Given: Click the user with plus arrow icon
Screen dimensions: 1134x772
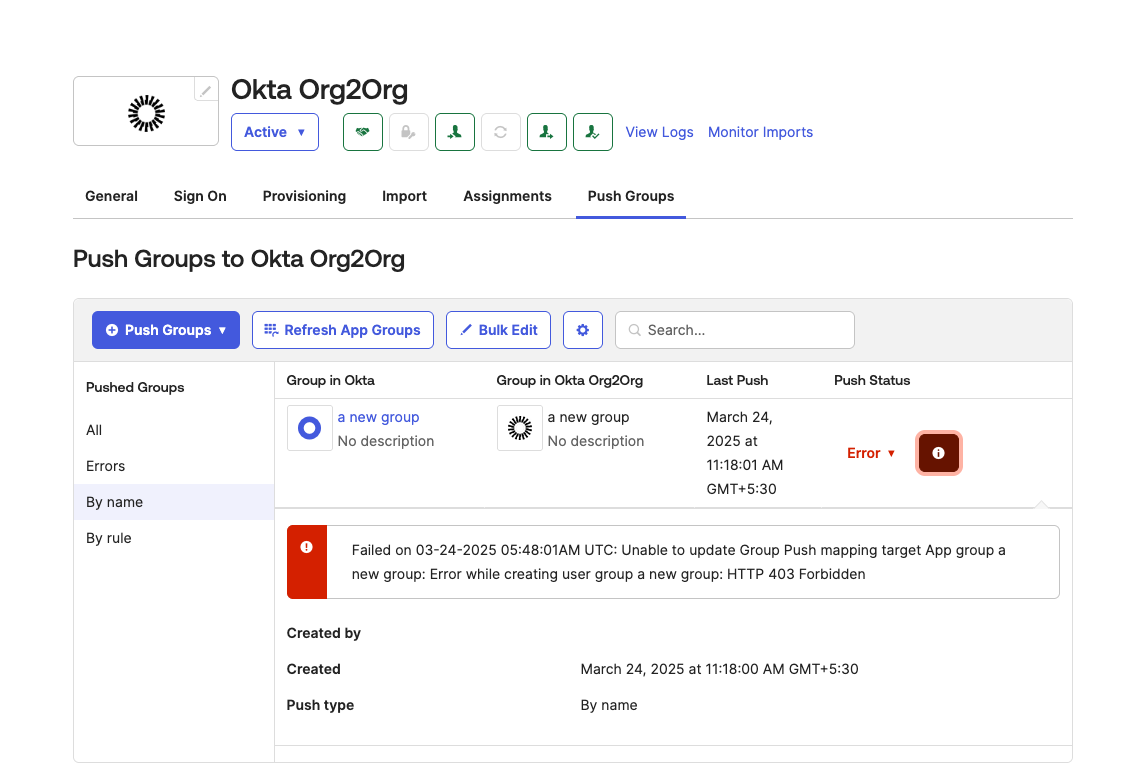Looking at the screenshot, I should tap(547, 132).
